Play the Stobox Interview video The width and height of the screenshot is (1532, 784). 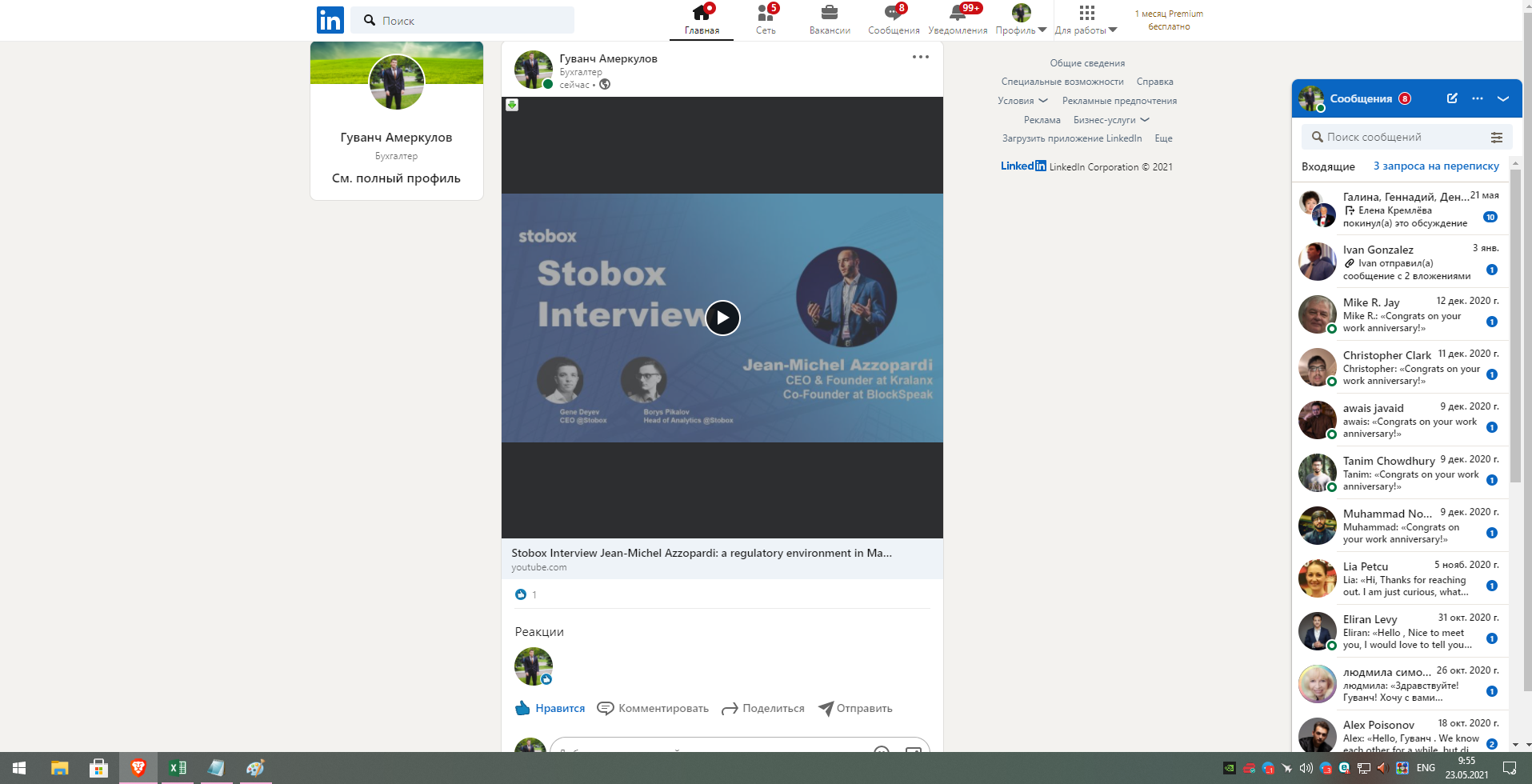pyautogui.click(x=722, y=318)
